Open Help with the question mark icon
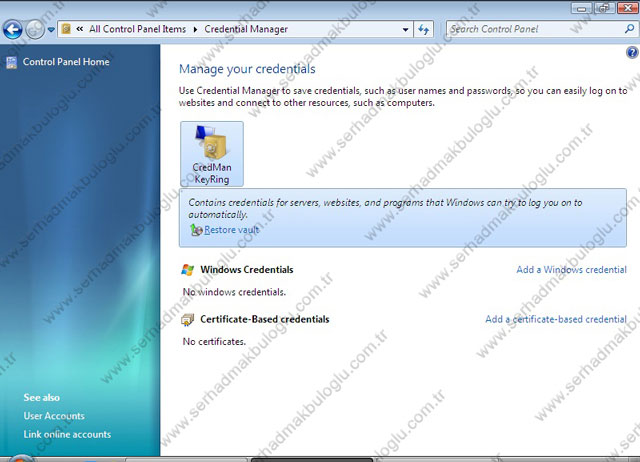The image size is (640, 462). (x=632, y=52)
